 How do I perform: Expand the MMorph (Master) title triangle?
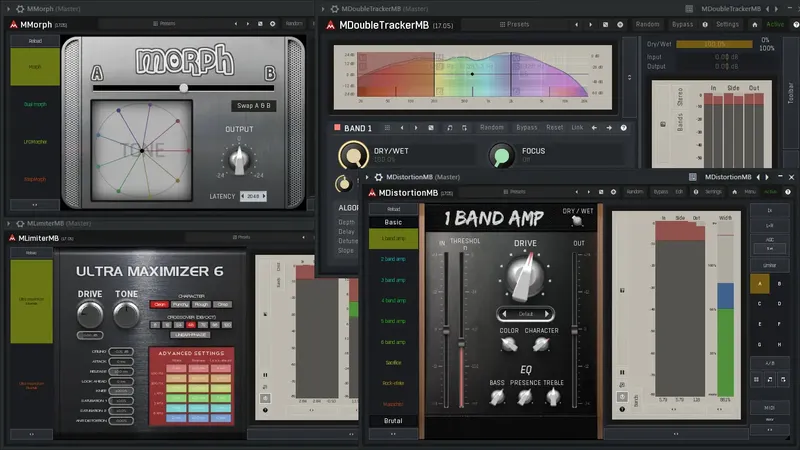pos(8,9)
